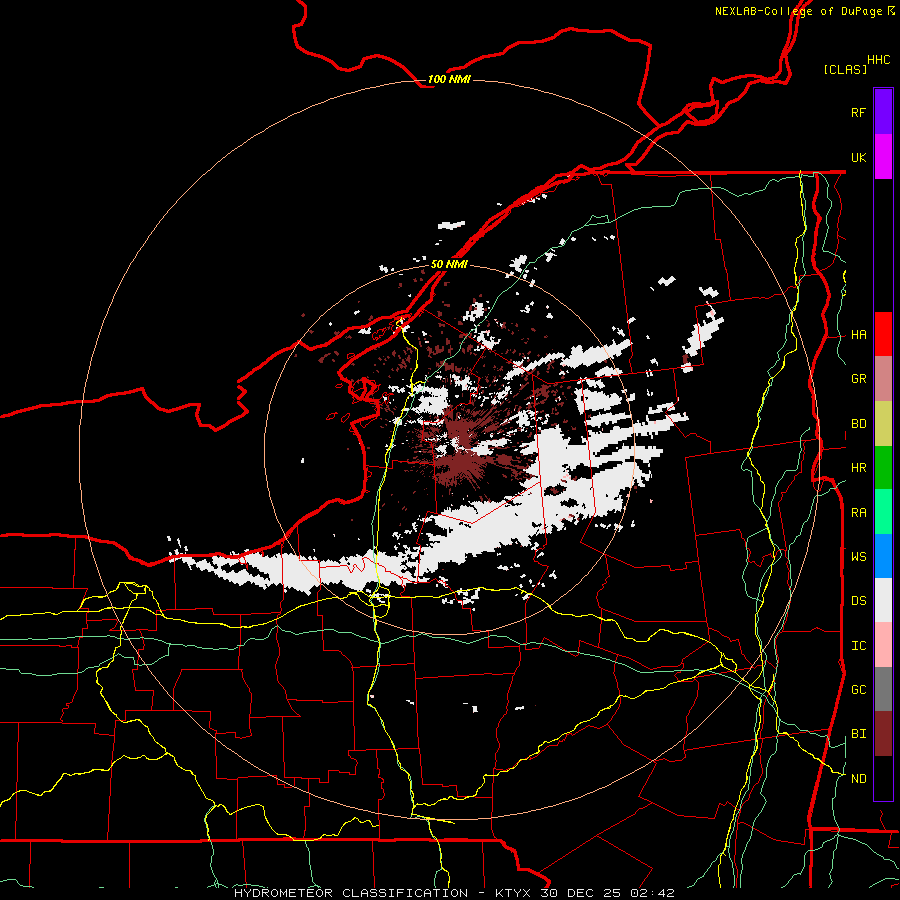This screenshot has height=900, width=900.
Task: Click the 'KTYX' radar site identifier
Action: (513, 893)
